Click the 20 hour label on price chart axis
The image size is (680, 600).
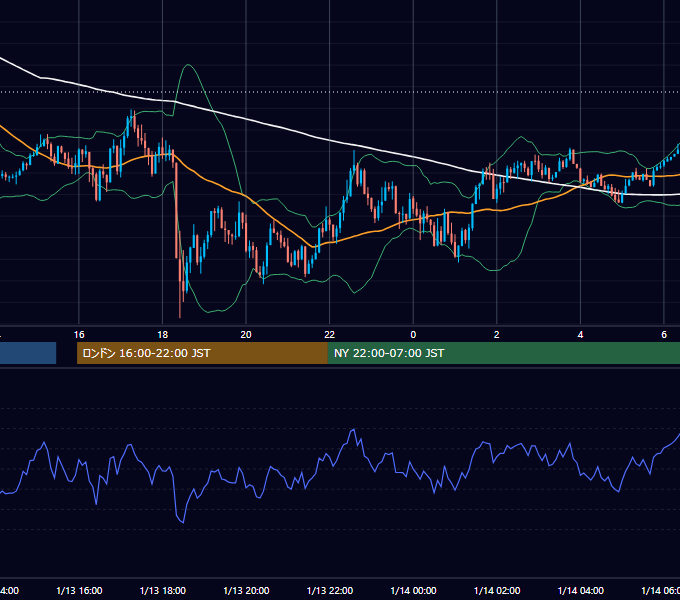[246, 334]
